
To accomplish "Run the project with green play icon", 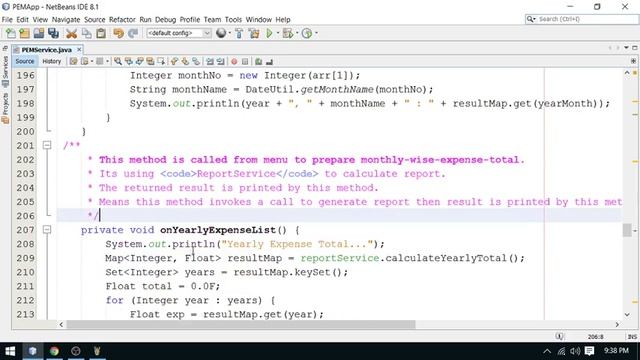I will [269, 33].
